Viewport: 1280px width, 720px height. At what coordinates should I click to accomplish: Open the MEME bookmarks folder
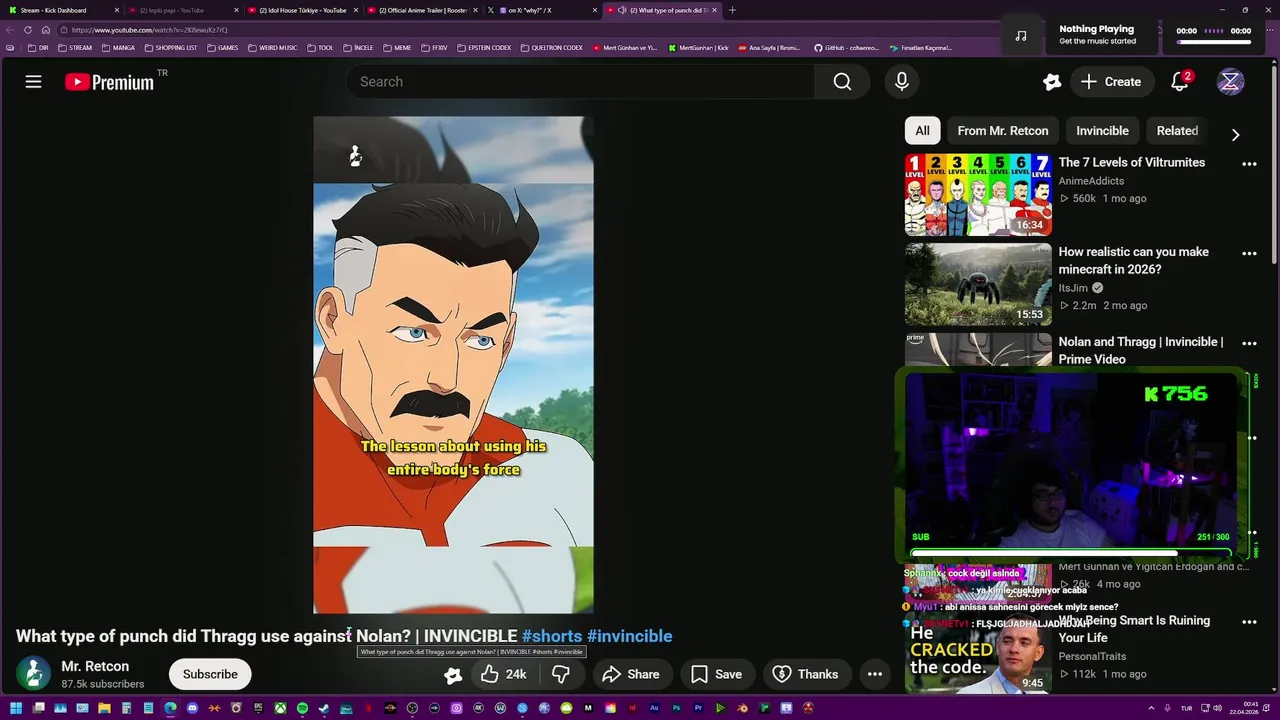point(397,48)
